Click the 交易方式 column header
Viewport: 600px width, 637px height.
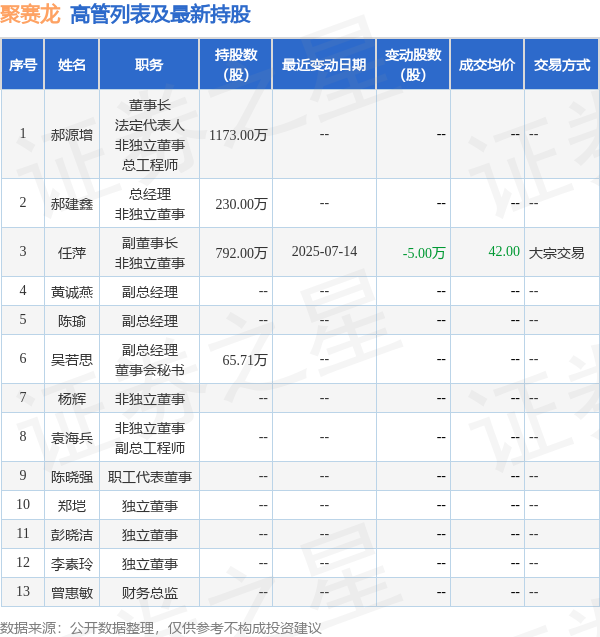point(562,65)
